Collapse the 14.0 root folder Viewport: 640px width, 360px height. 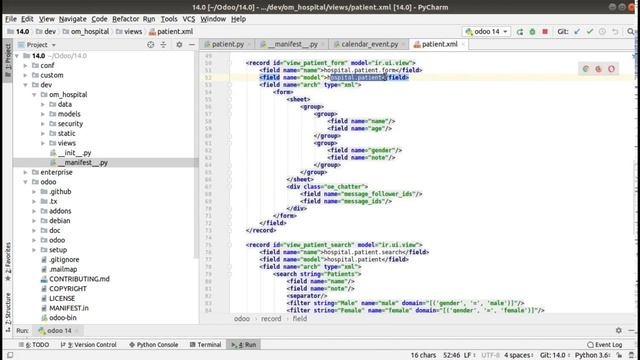coord(17,56)
